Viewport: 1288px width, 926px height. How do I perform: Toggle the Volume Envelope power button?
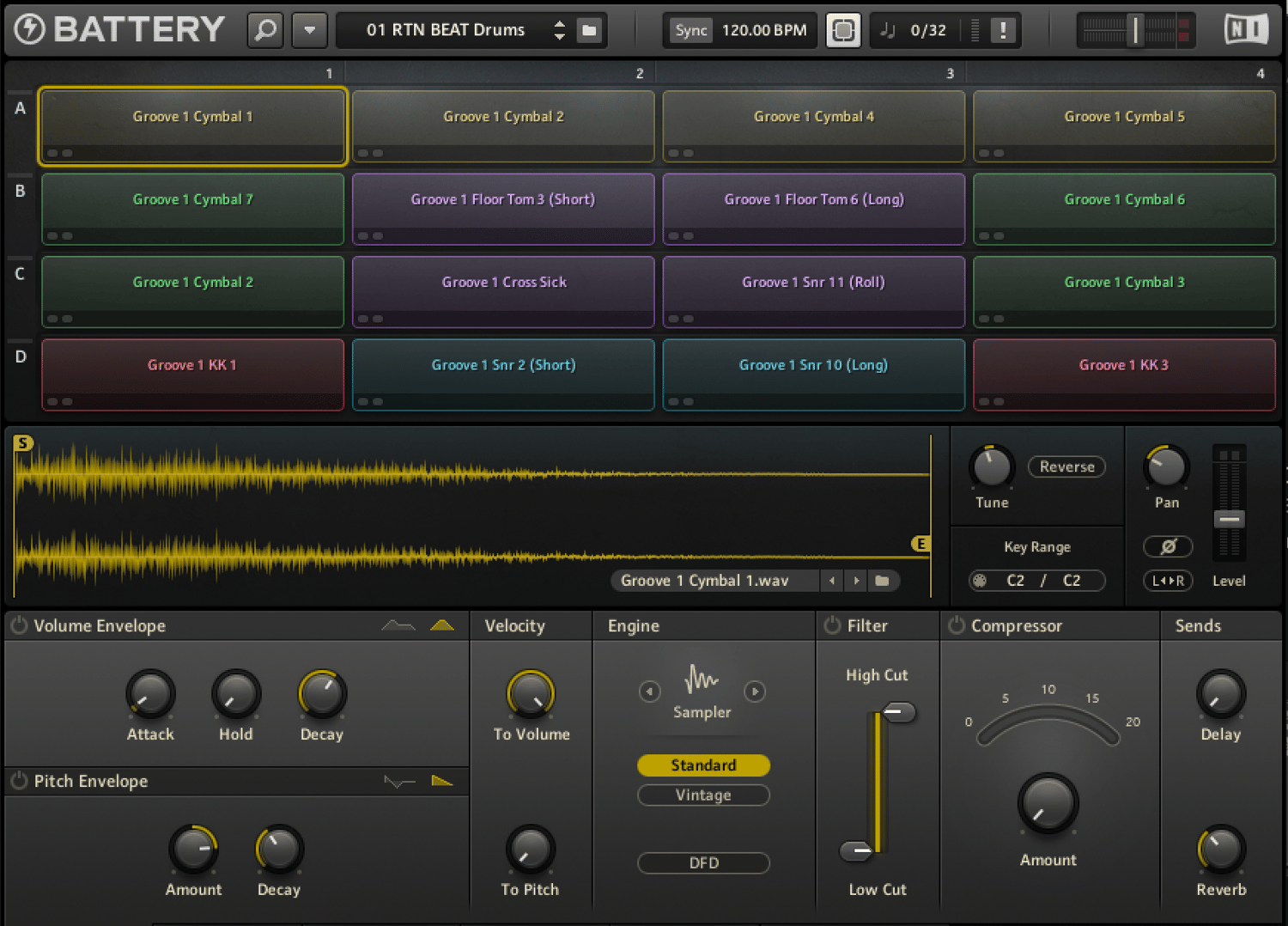pyautogui.click(x=19, y=625)
